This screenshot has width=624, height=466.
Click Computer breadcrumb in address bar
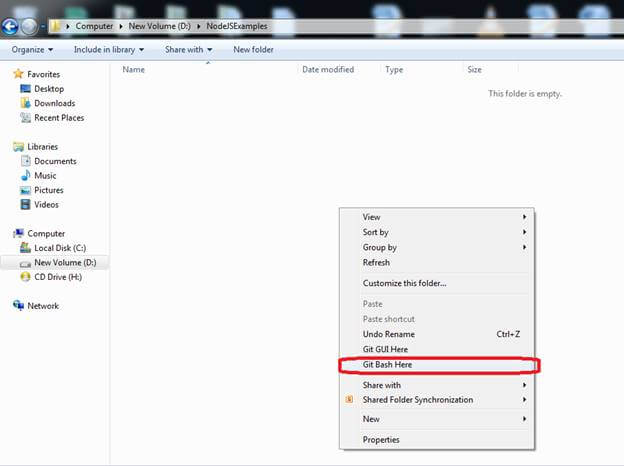coord(94,26)
